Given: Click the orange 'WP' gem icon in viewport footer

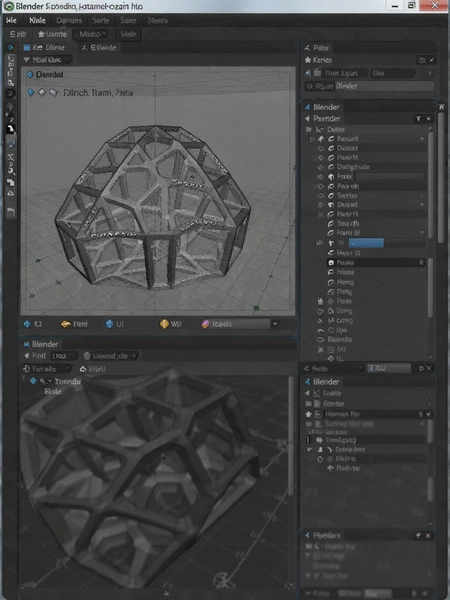Looking at the screenshot, I should 164,324.
